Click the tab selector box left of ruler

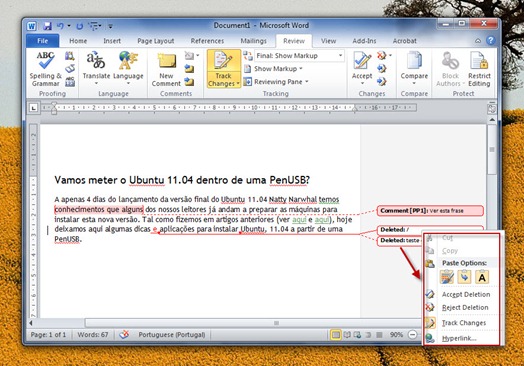pyautogui.click(x=34, y=108)
